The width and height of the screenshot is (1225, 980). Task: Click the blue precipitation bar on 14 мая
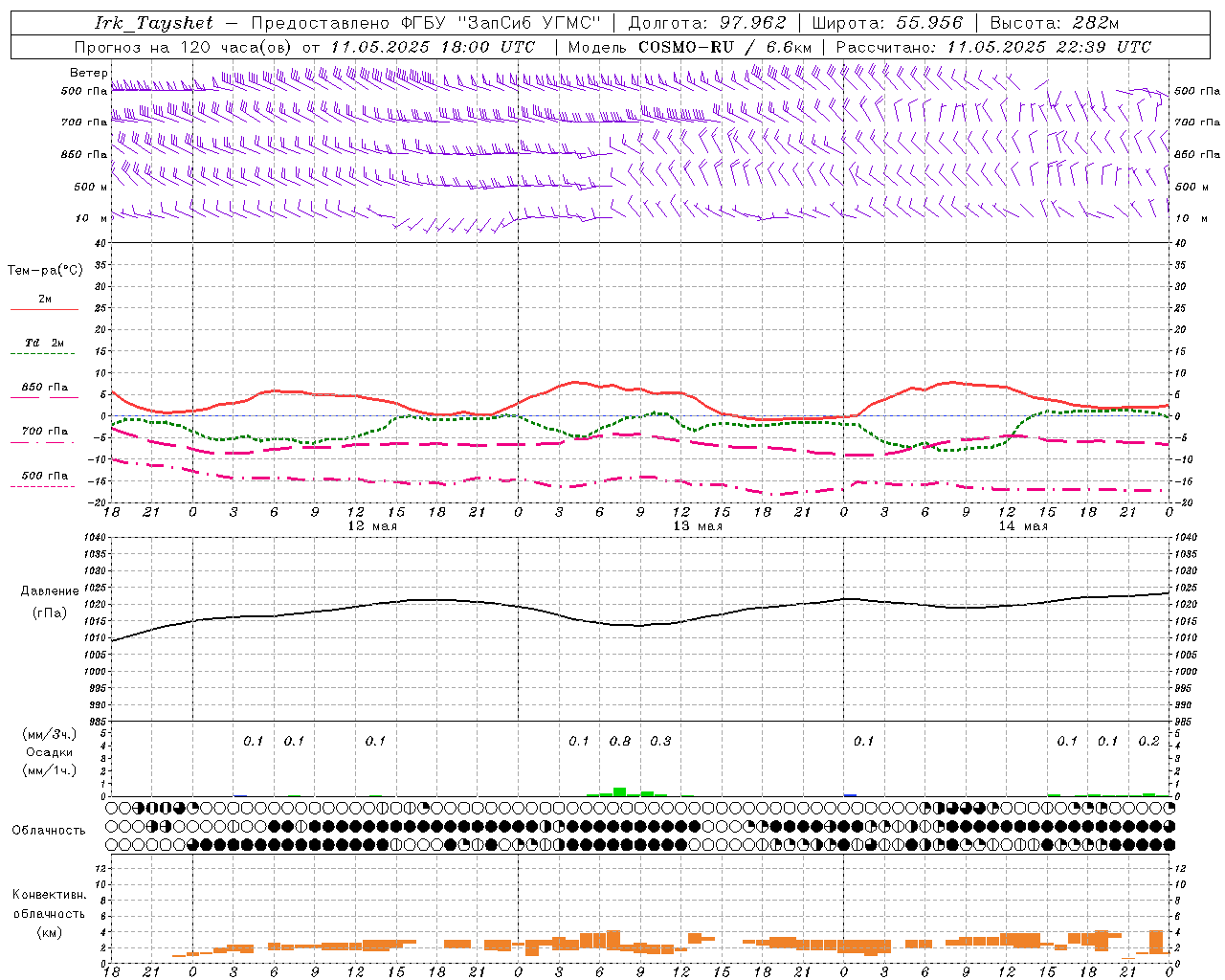pos(850,794)
